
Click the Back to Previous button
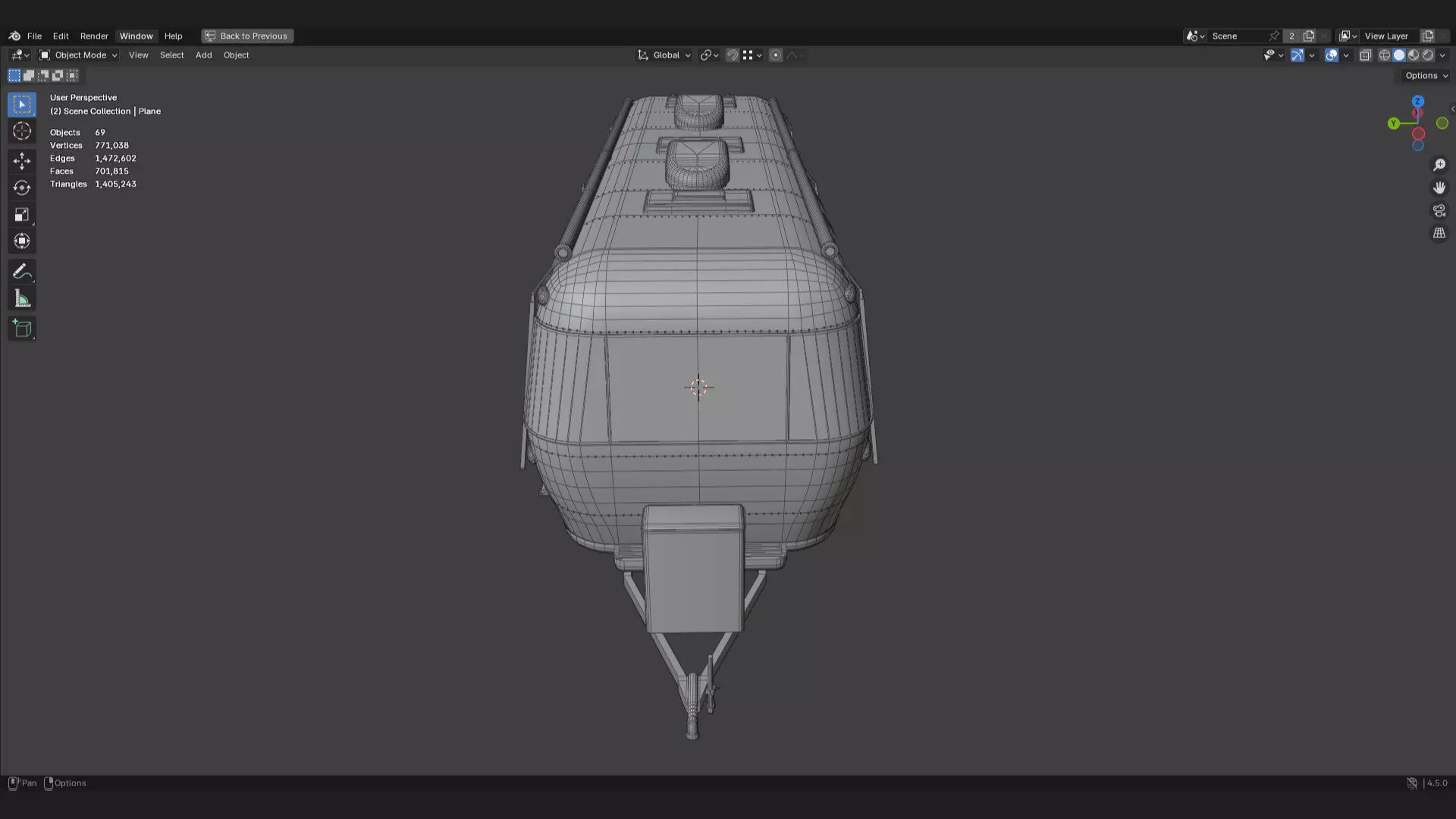247,36
